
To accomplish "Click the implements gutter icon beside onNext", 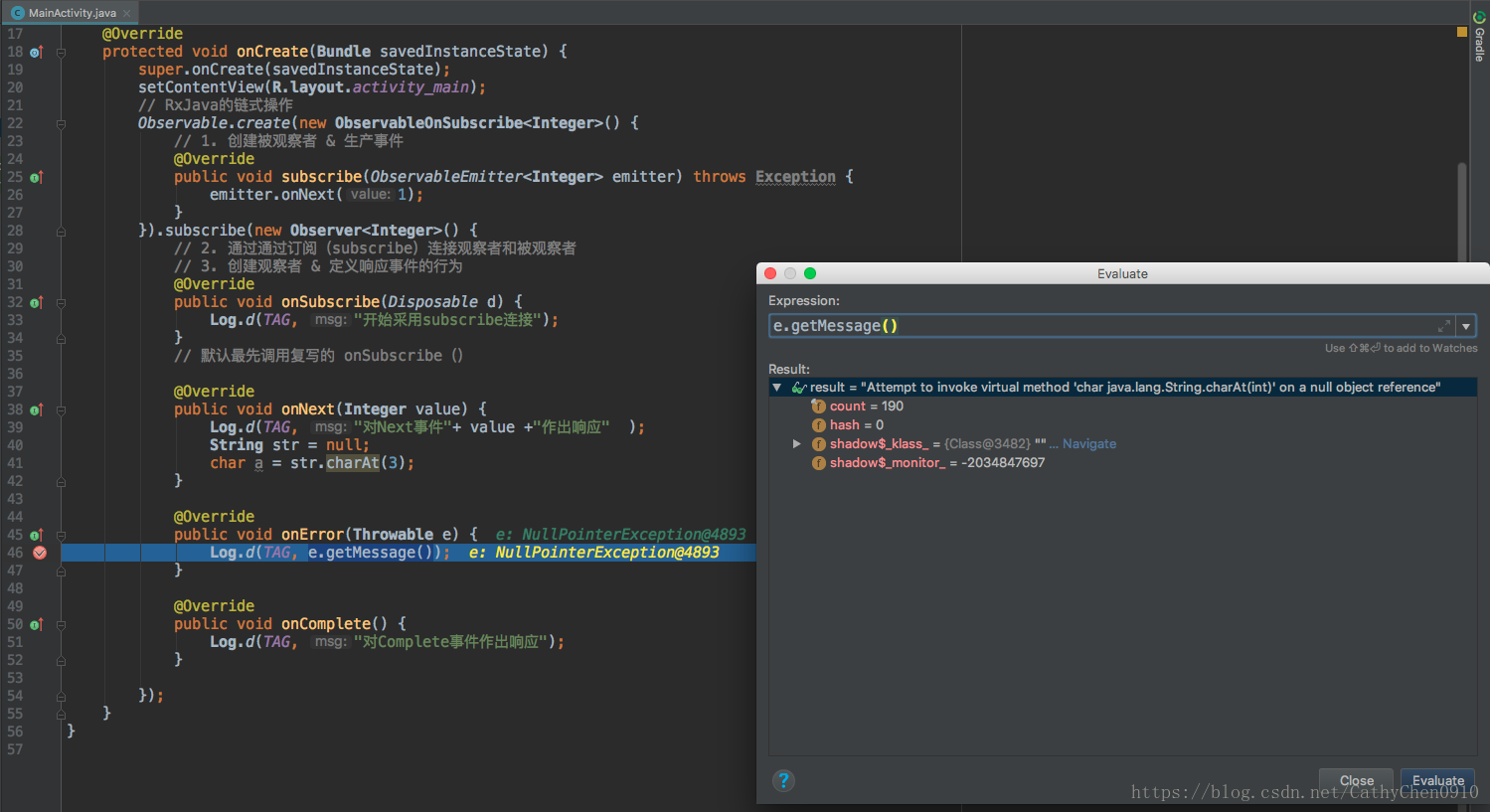I will 37,409.
